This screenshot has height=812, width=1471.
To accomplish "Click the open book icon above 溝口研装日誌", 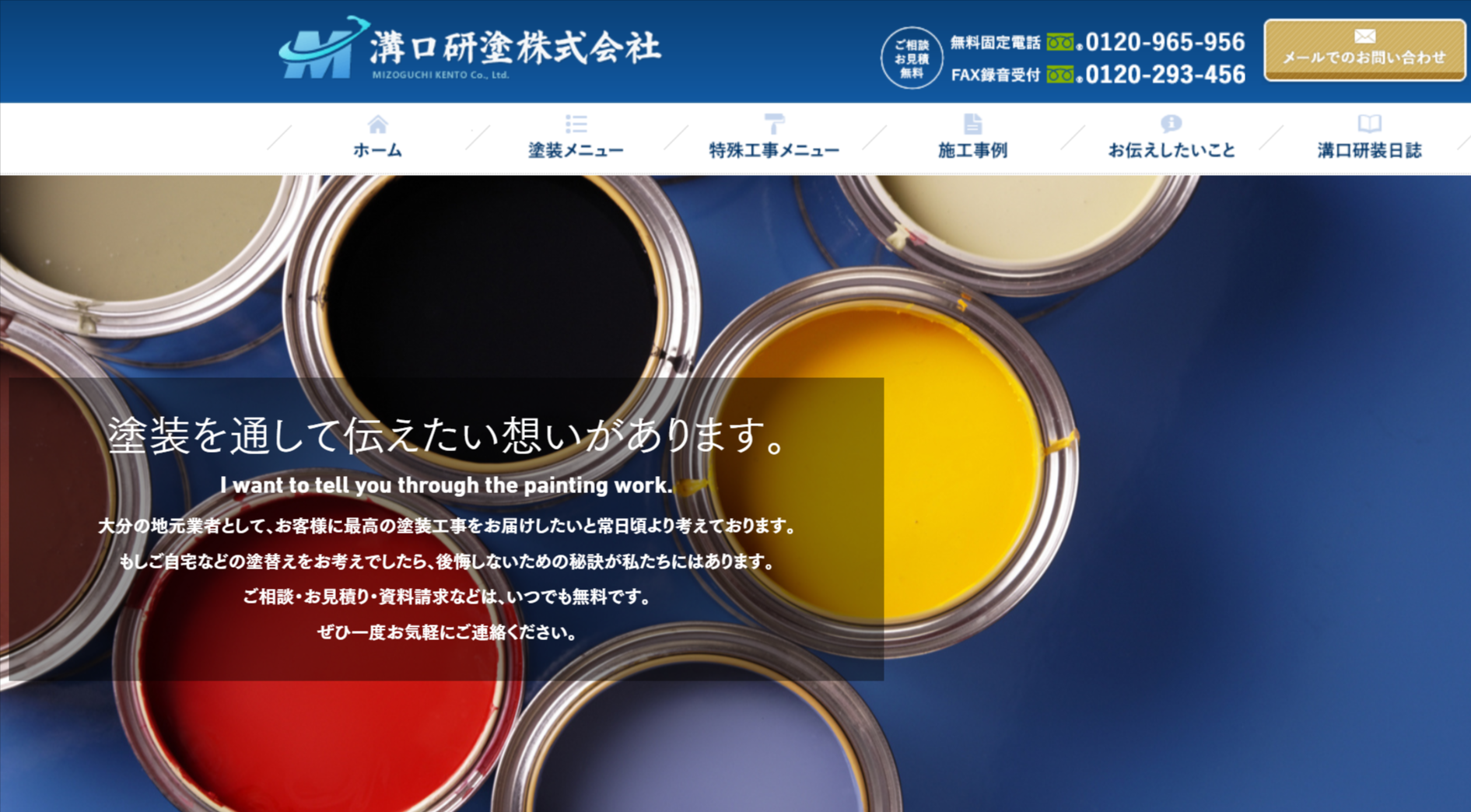I will tap(1369, 124).
